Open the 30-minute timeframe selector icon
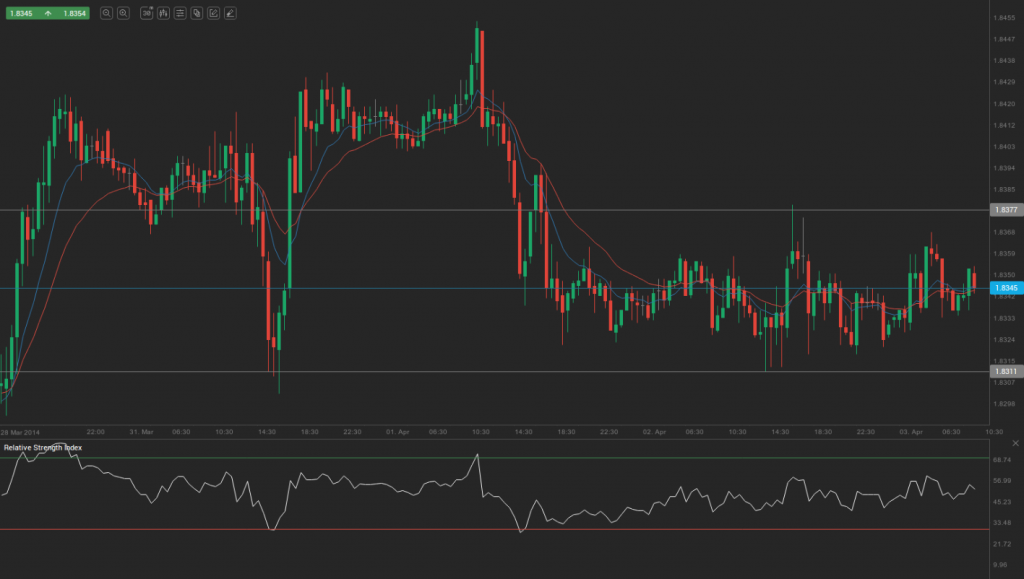The image size is (1024, 579). pos(146,13)
